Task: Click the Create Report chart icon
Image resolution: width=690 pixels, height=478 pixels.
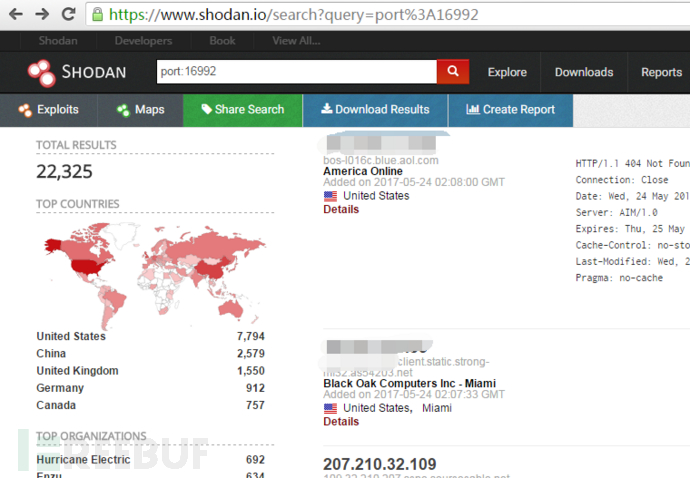Action: point(473,109)
